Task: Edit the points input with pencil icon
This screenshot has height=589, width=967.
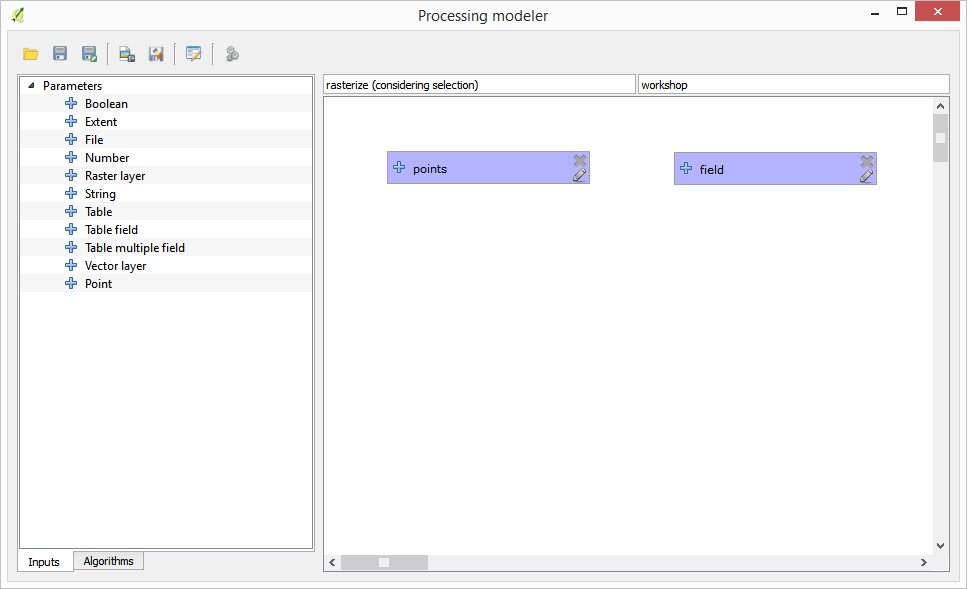Action: click(x=580, y=175)
